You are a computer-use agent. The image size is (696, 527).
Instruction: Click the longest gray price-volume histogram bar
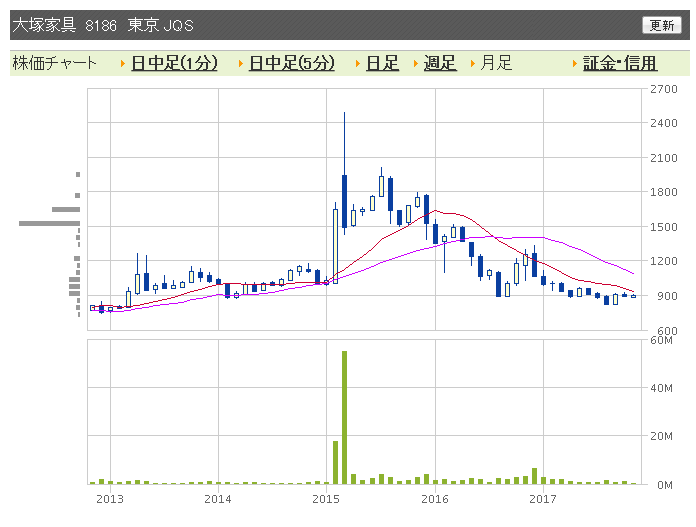(49, 223)
